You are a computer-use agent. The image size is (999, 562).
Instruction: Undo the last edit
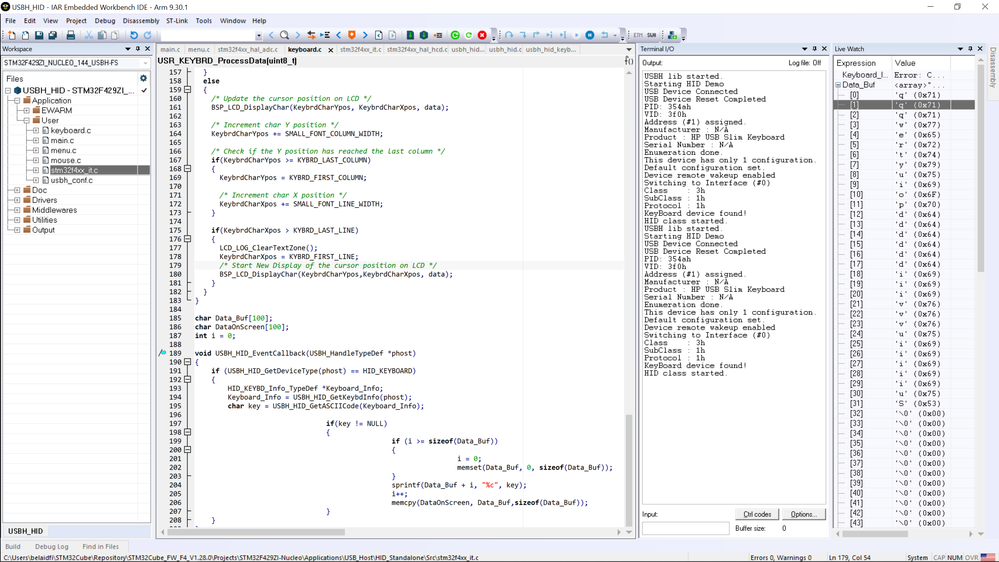(134, 35)
